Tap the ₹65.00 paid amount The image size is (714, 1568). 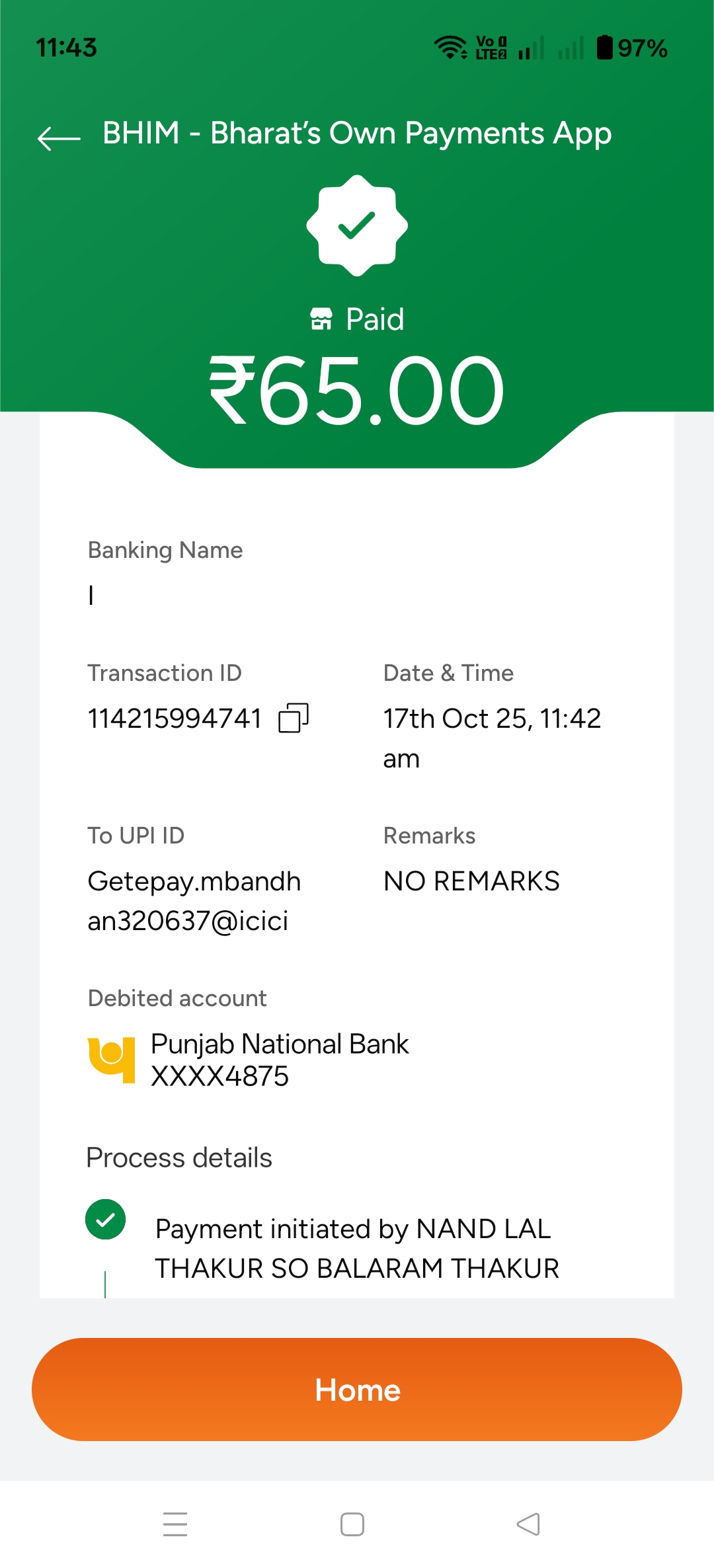357,390
